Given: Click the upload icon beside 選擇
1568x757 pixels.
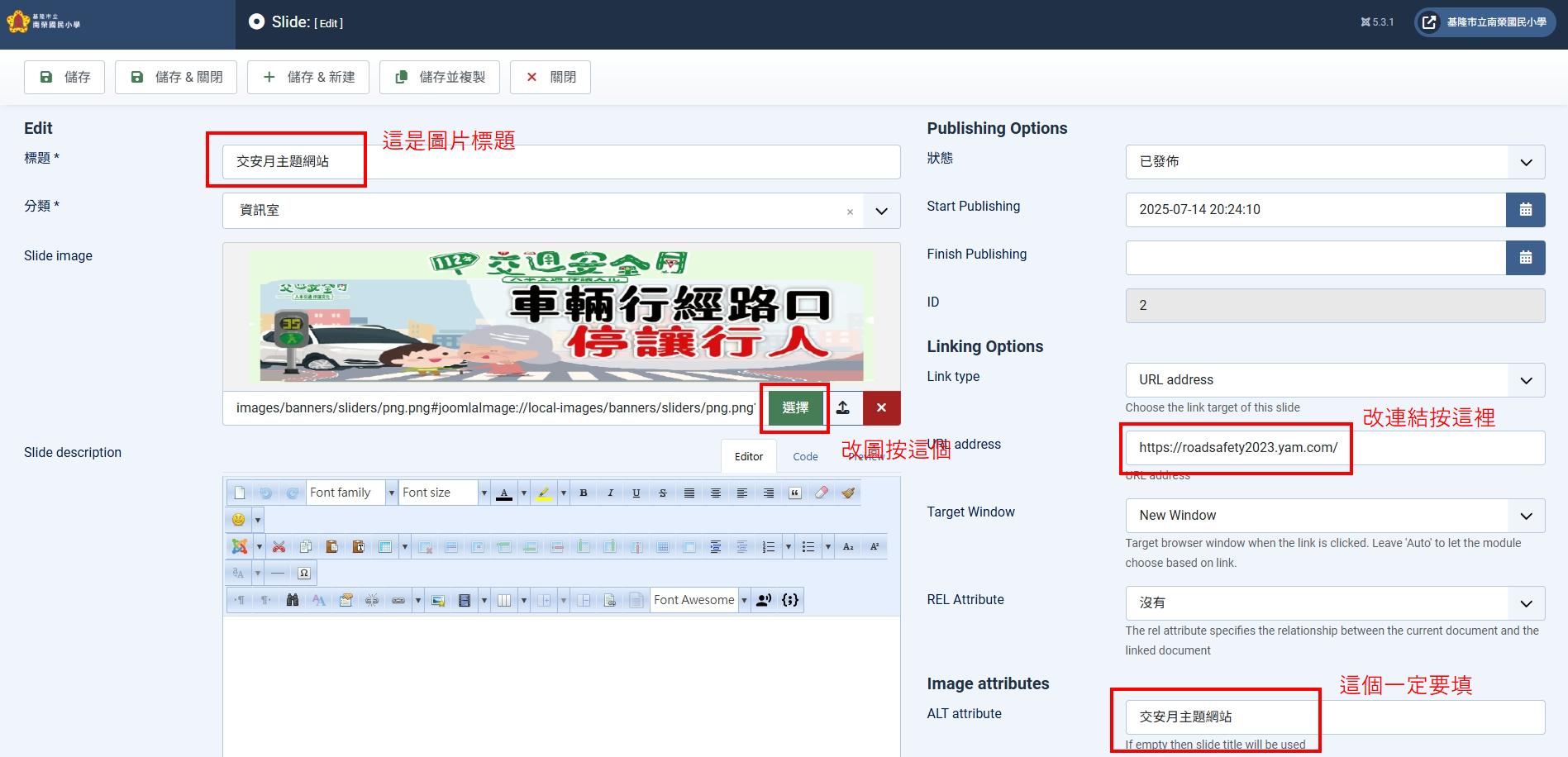Looking at the screenshot, I should [x=843, y=407].
